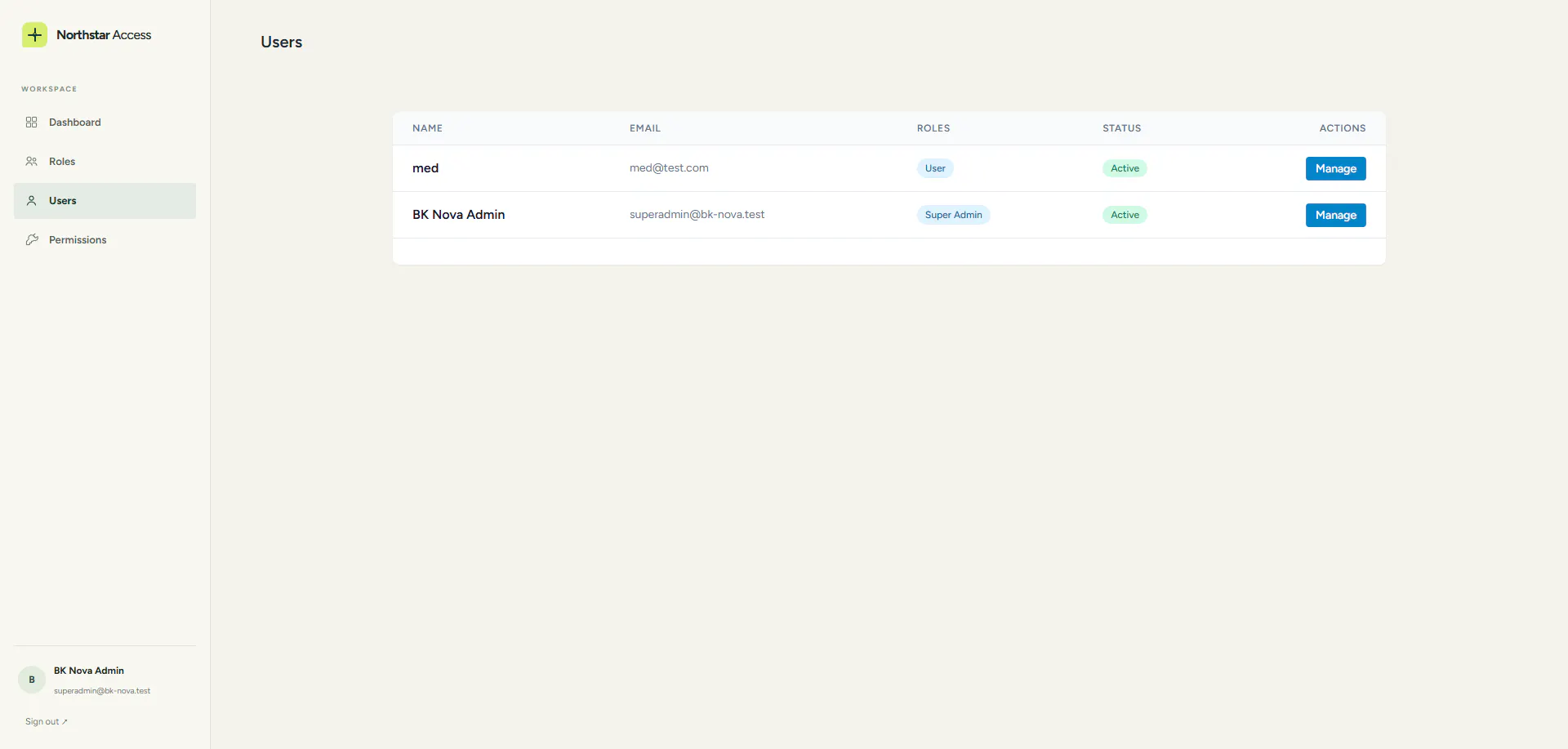Manage the med user
The height and width of the screenshot is (749, 1568).
(1335, 168)
